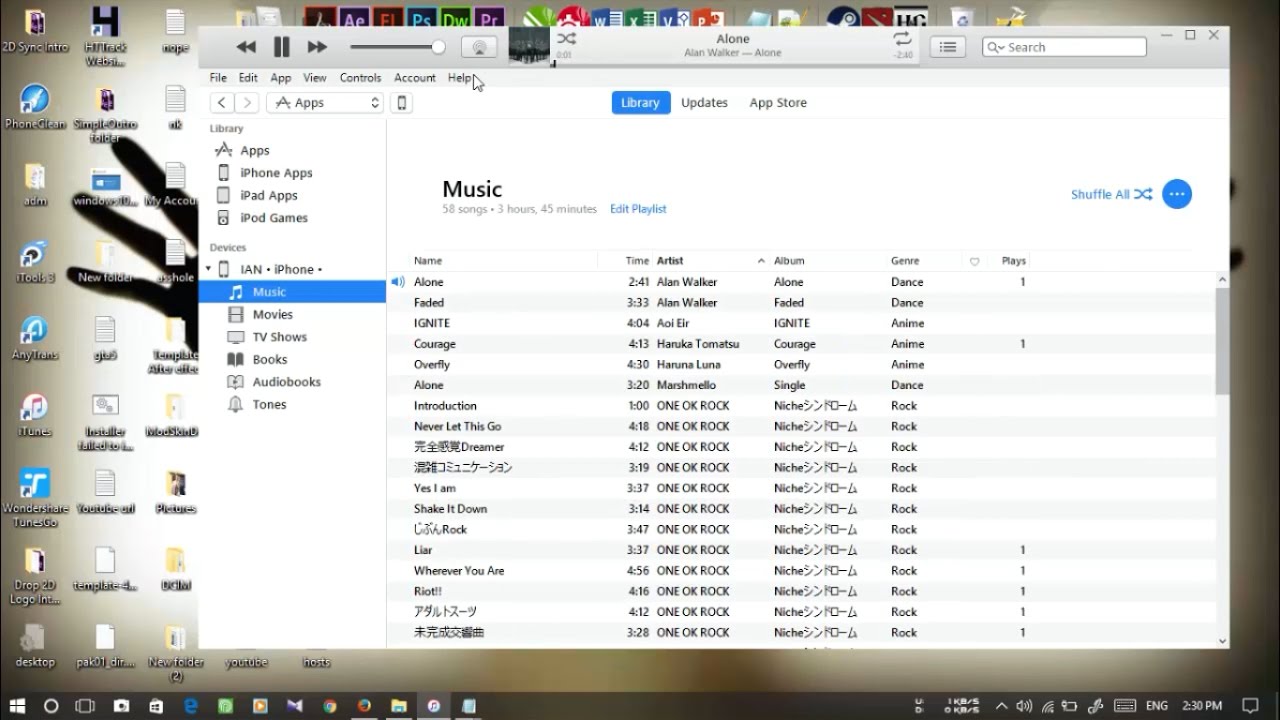Sort songs by the Time column
This screenshot has width=1280, height=720.
point(637,261)
